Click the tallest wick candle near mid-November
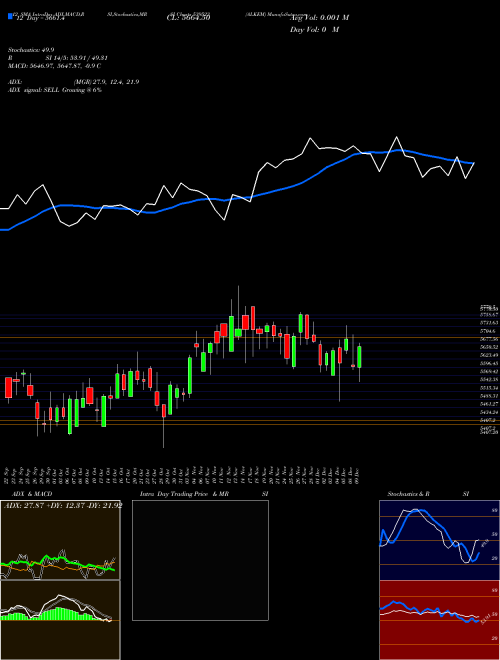 (238, 333)
